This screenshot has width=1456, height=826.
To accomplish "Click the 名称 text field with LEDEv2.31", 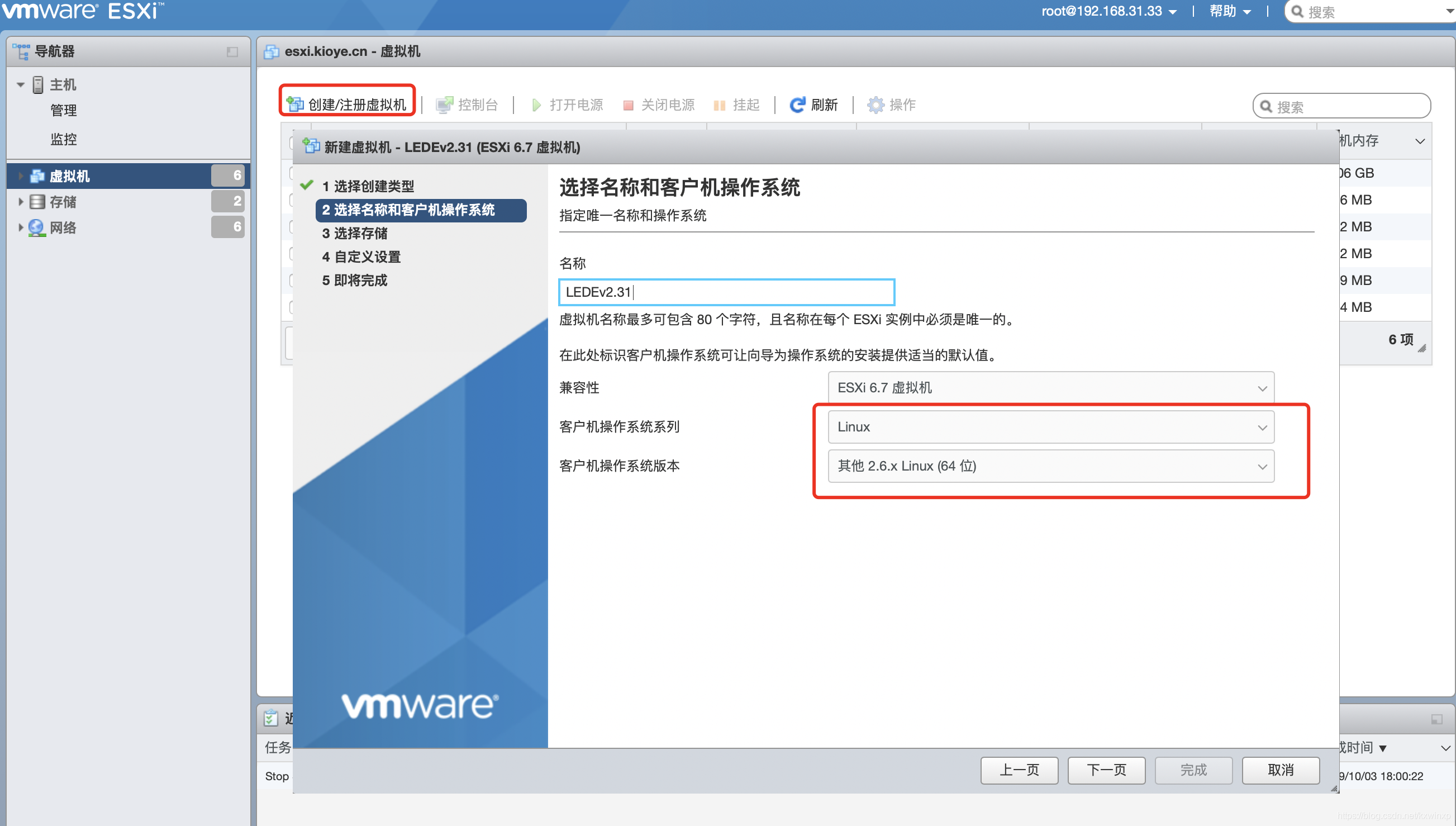I will [x=726, y=292].
